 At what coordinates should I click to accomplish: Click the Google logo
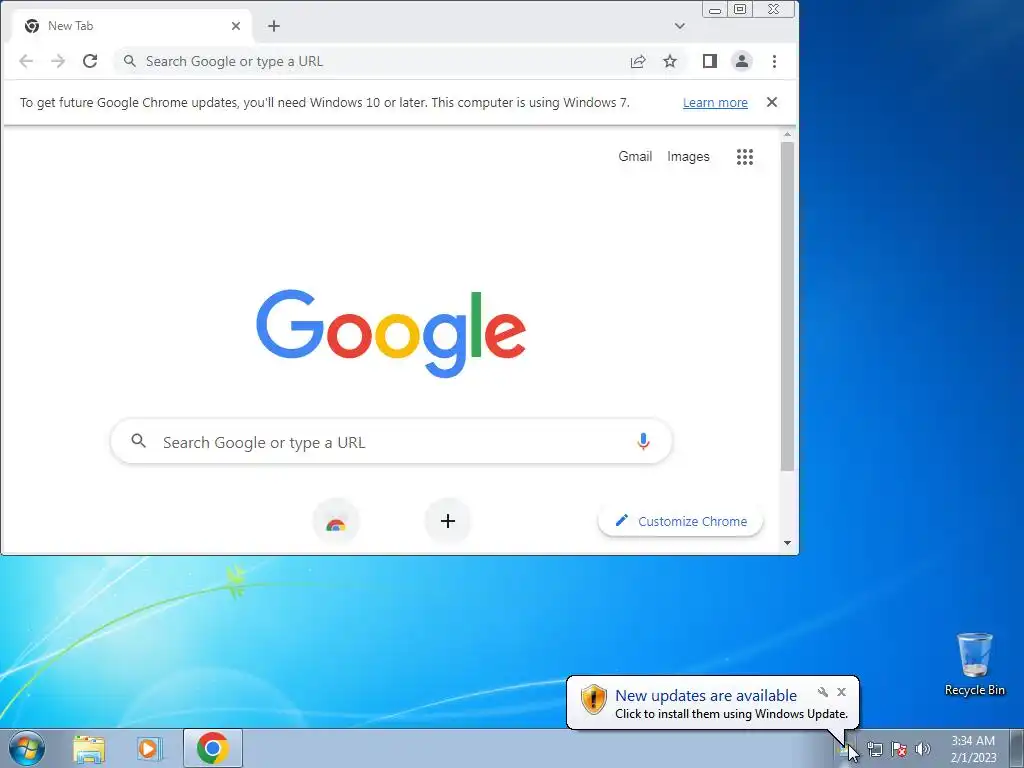coord(391,333)
